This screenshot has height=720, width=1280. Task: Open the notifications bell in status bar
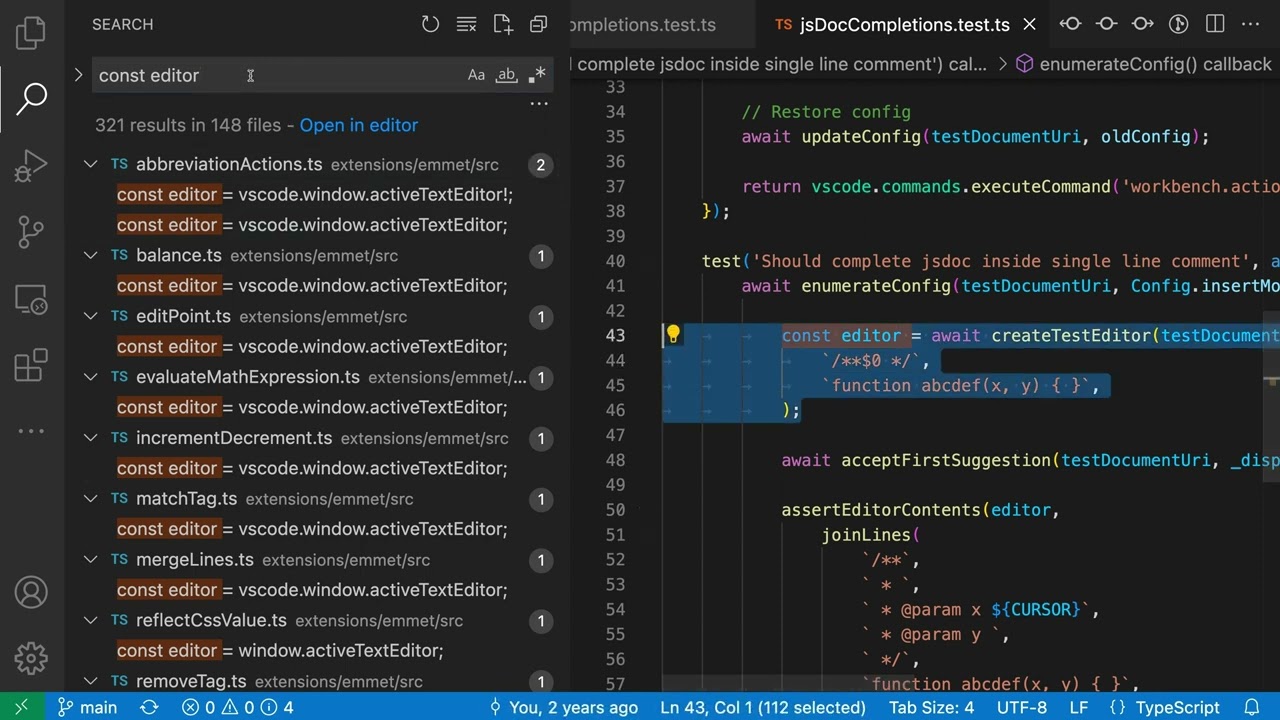pos(1251,707)
